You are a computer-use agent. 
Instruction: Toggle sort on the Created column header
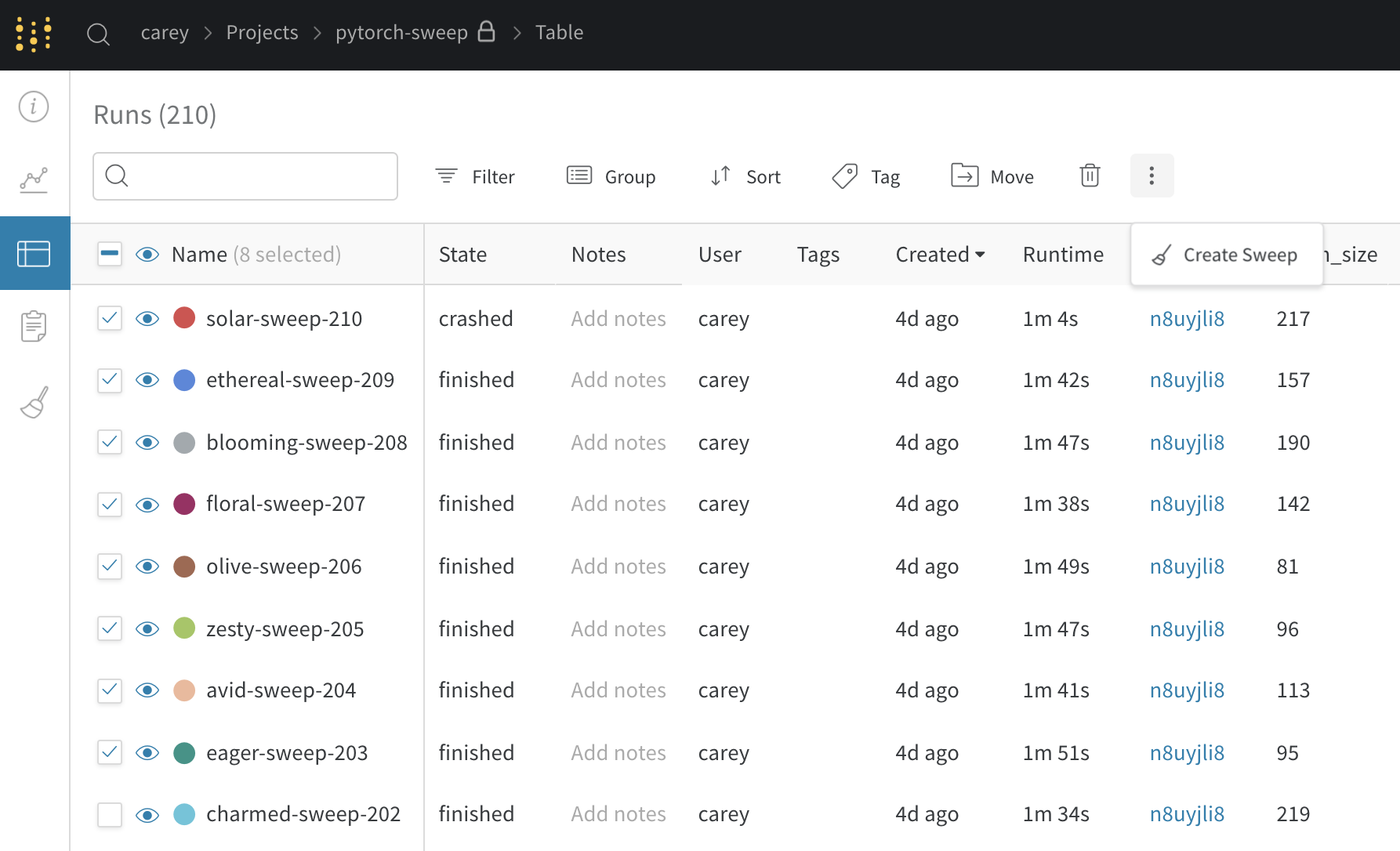(939, 255)
